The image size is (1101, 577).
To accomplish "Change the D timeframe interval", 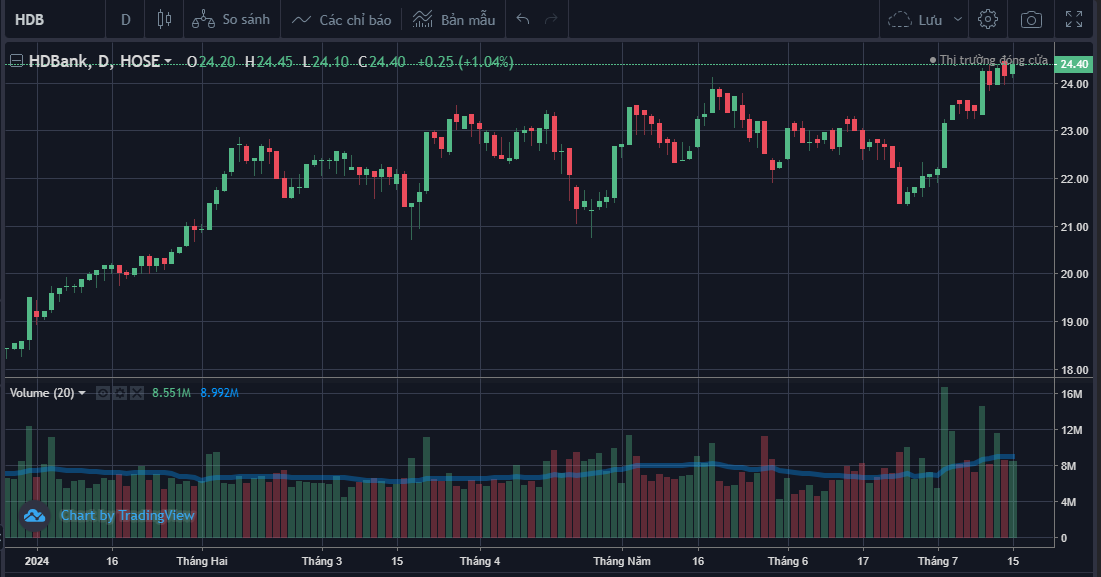I will click(126, 19).
